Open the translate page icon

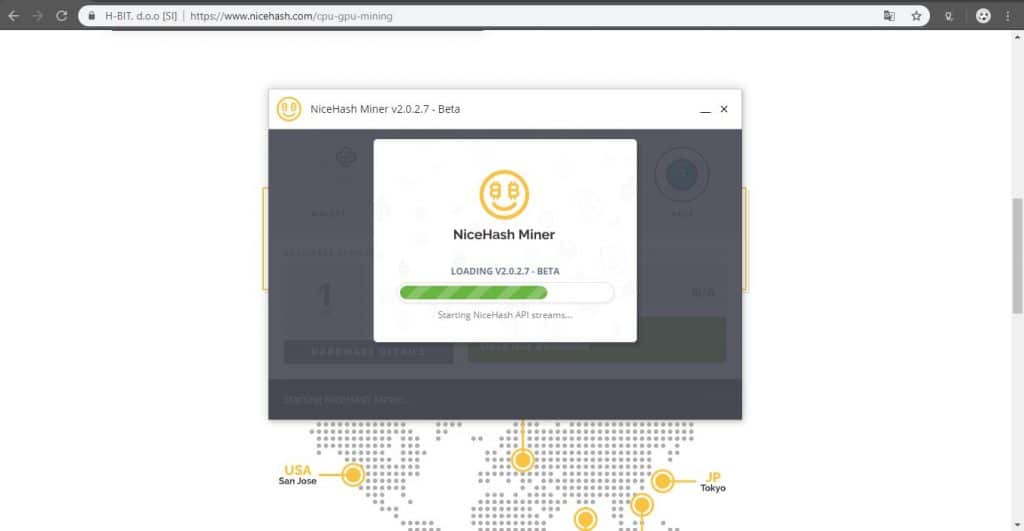[889, 16]
